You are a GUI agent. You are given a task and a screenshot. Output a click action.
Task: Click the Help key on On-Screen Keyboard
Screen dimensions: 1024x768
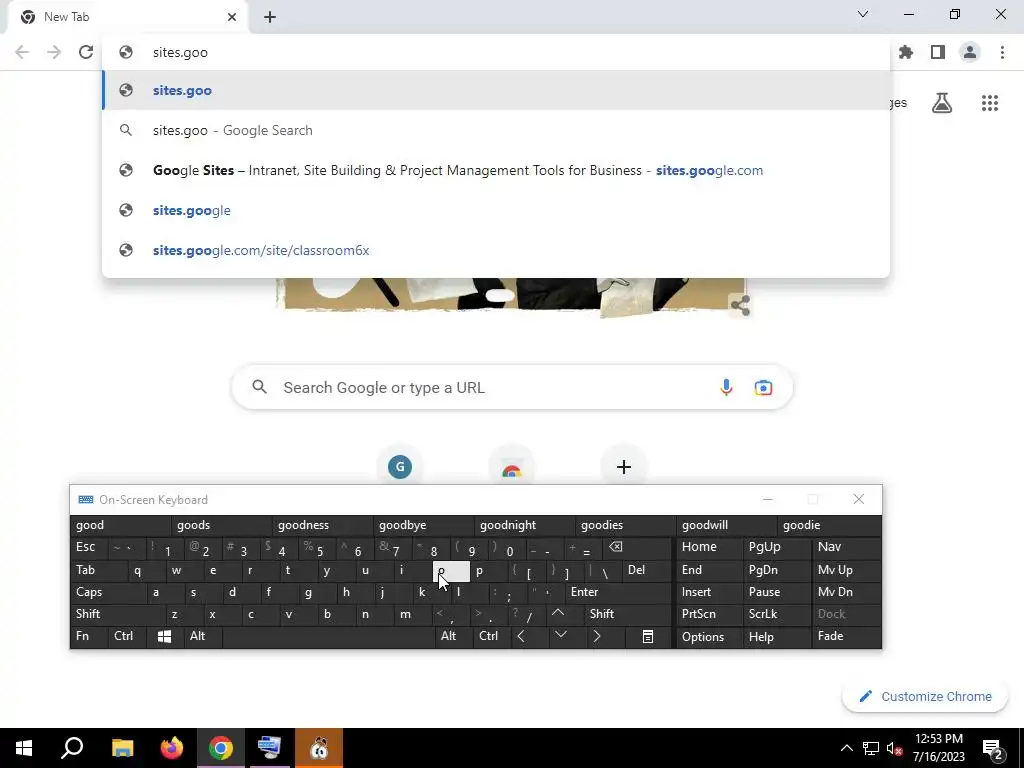(x=776, y=636)
